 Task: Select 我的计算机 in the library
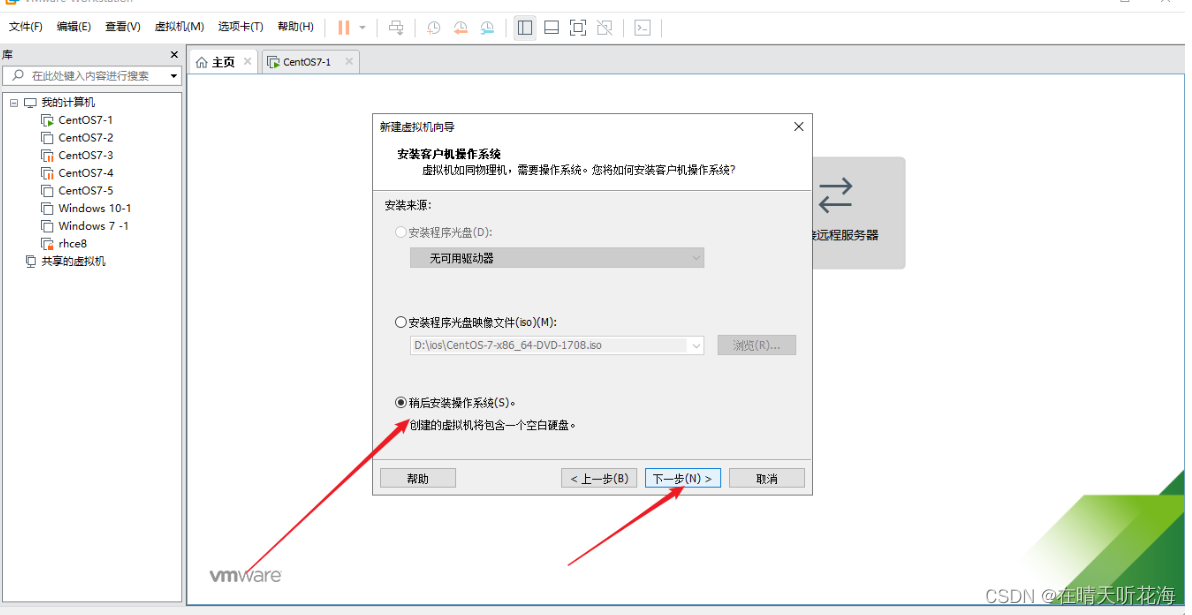(x=68, y=103)
